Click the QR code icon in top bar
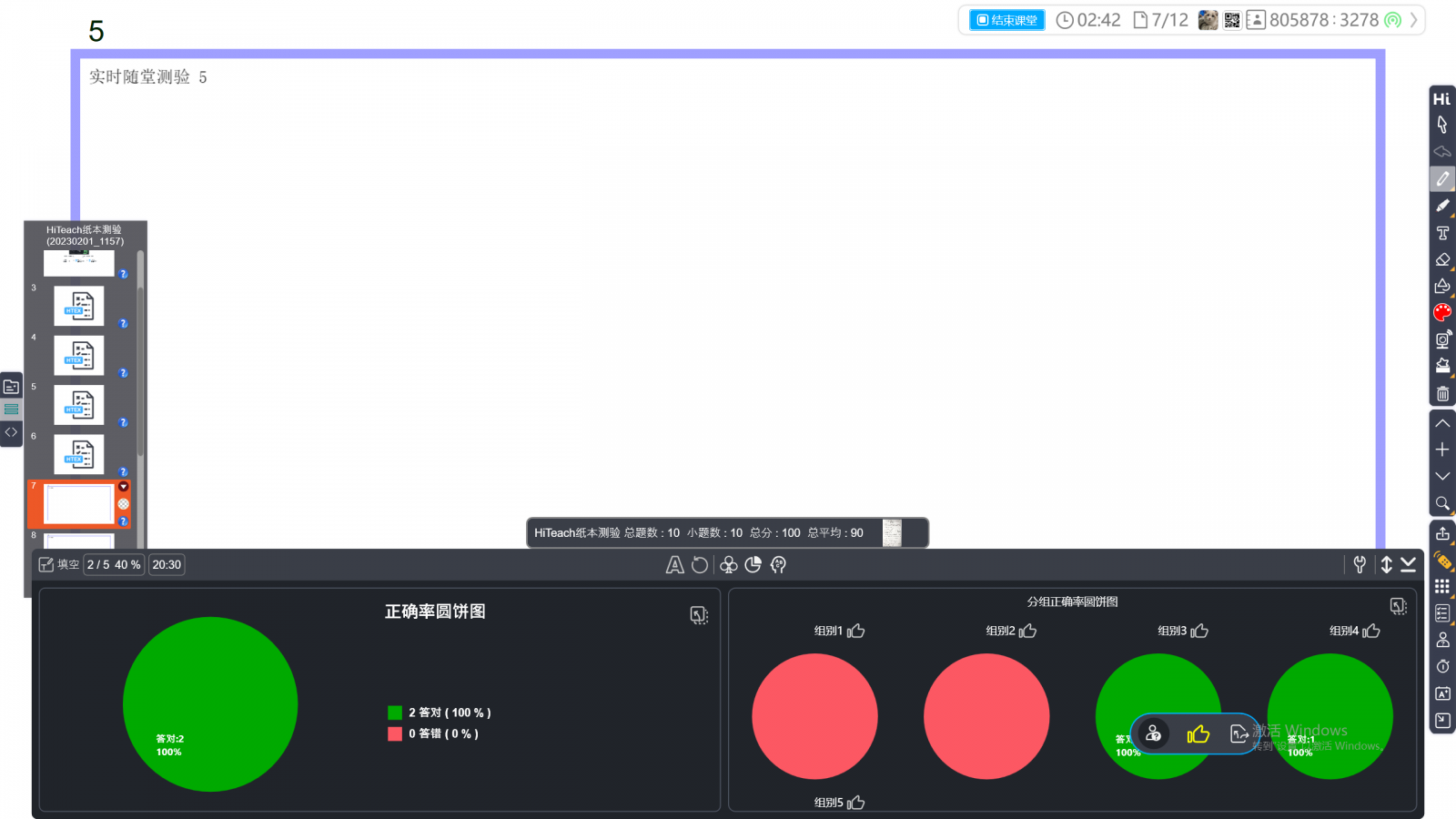1456x819 pixels. click(1232, 20)
